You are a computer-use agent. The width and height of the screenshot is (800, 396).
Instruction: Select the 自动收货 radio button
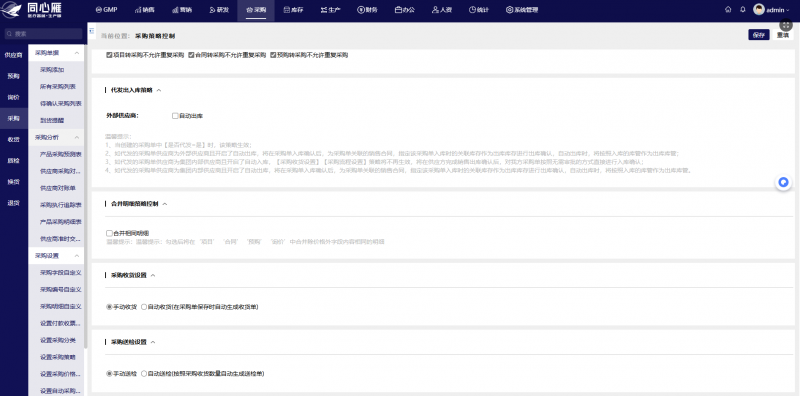[x=144, y=307]
